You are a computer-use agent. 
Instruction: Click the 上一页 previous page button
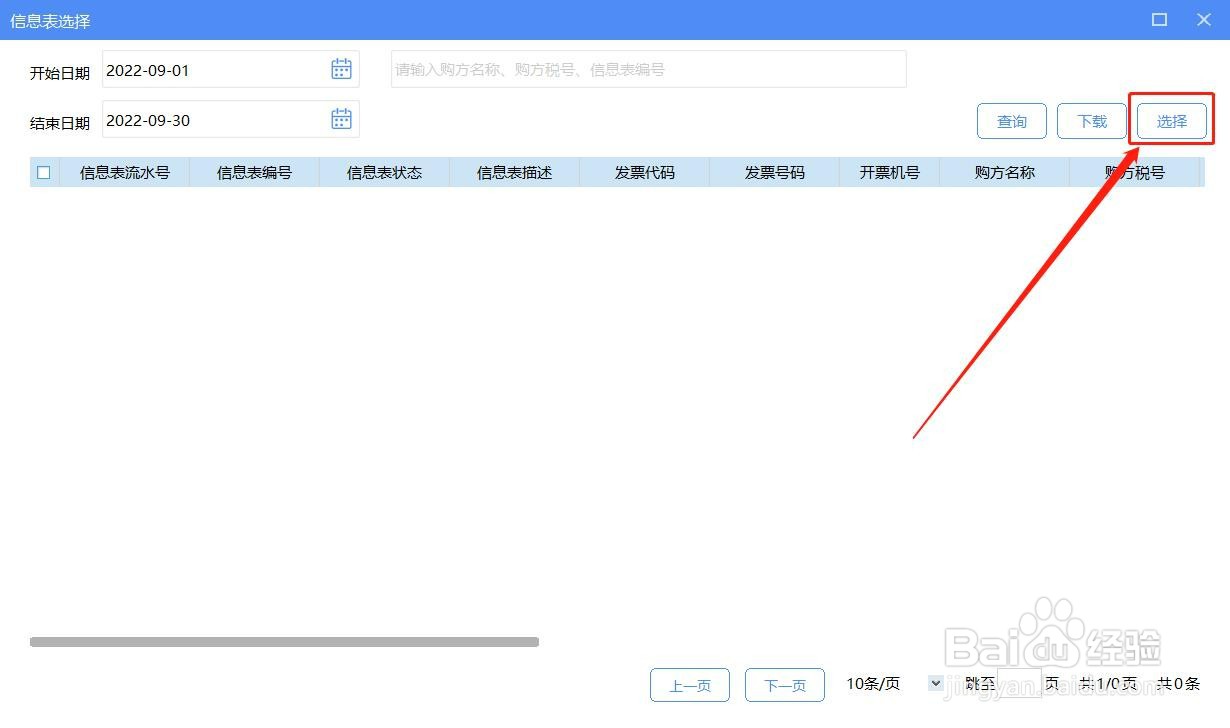690,685
